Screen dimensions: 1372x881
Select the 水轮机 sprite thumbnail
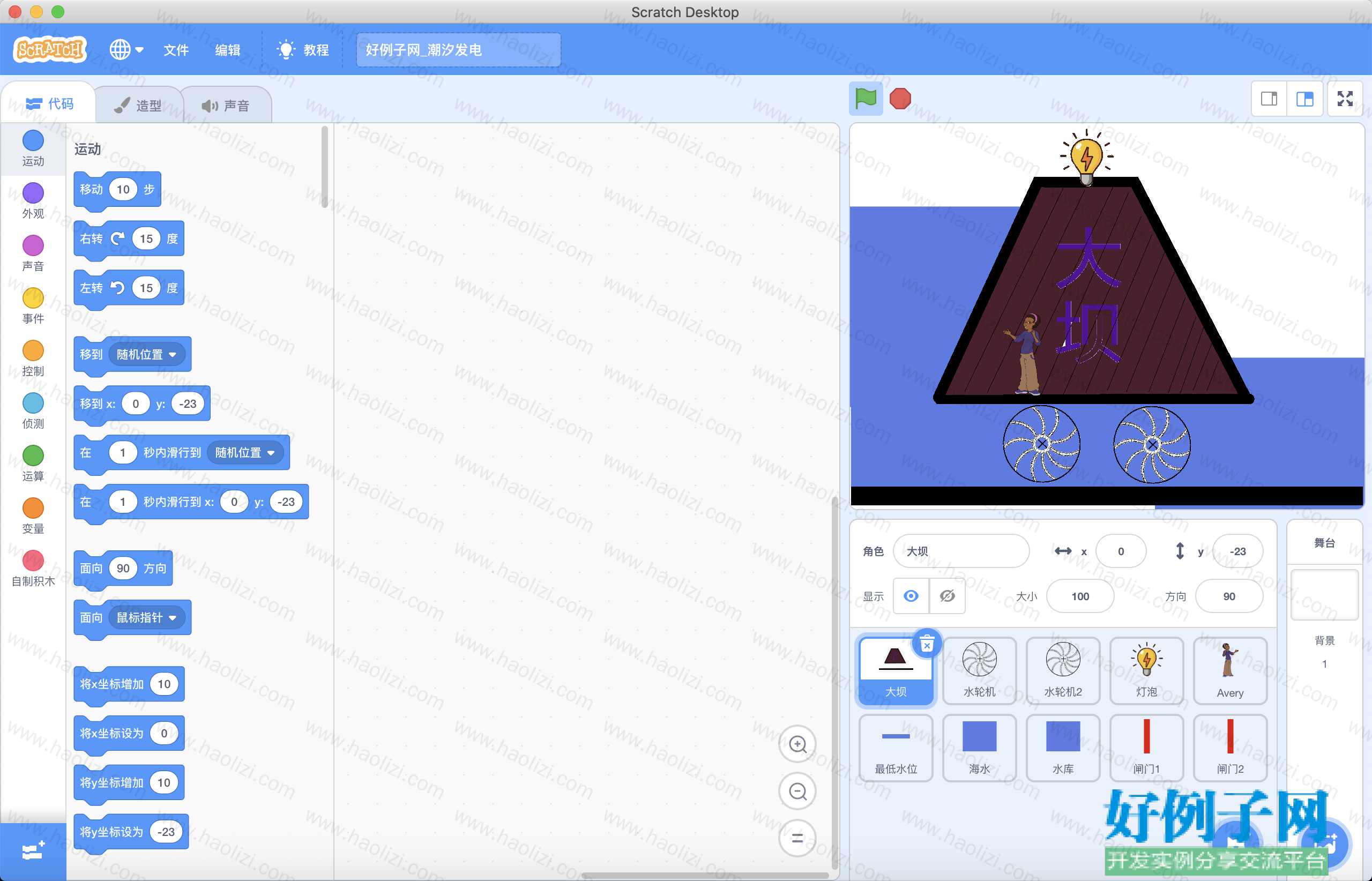(980, 671)
